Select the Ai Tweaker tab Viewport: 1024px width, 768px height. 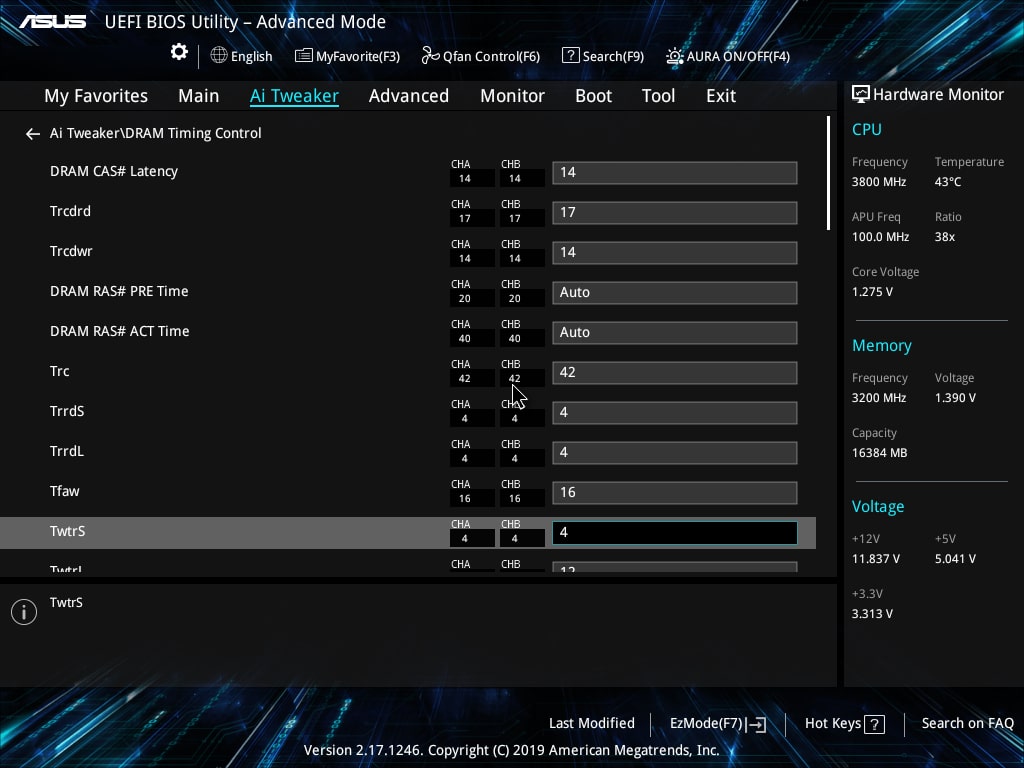point(294,96)
